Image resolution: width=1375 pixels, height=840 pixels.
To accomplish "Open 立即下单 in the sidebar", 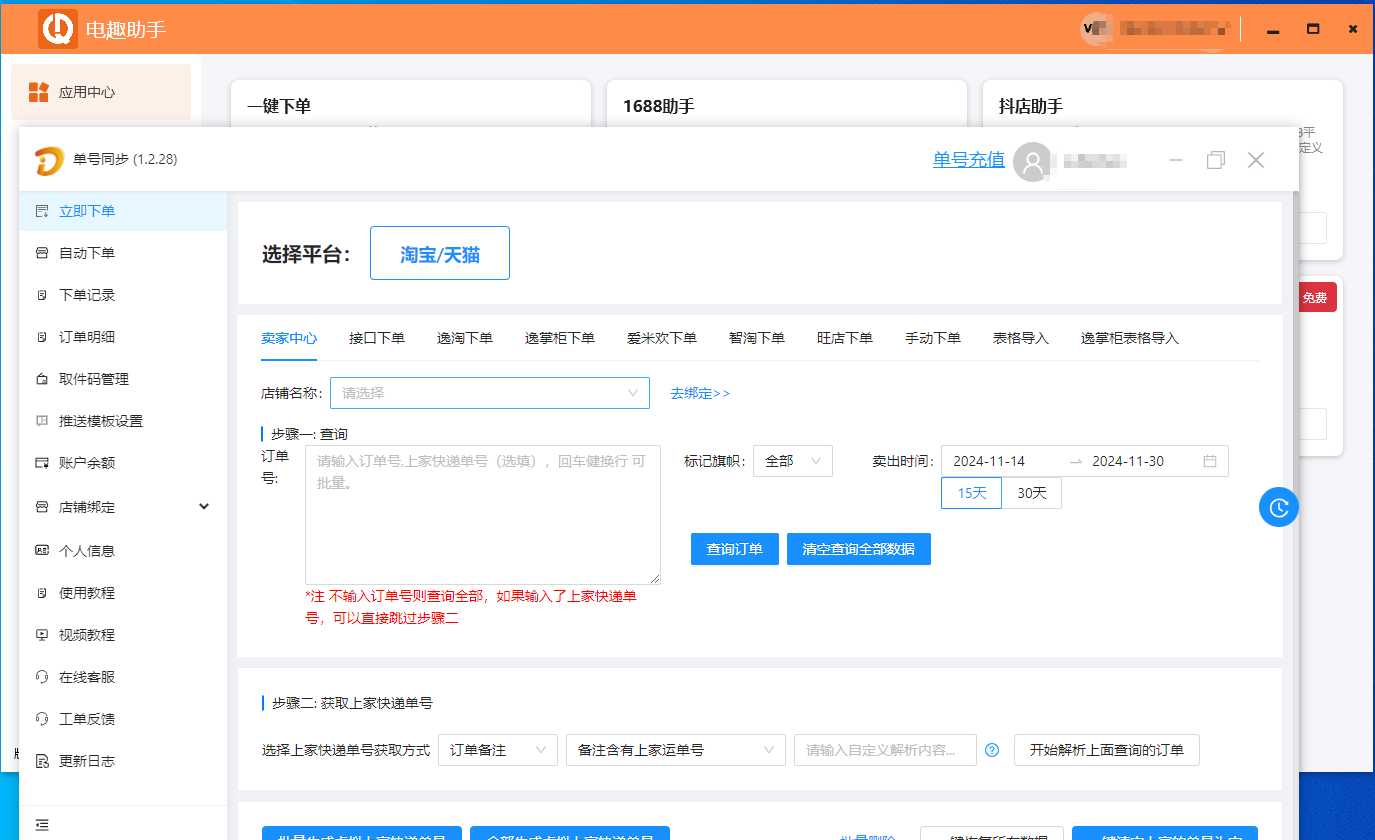I will pyautogui.click(x=122, y=211).
